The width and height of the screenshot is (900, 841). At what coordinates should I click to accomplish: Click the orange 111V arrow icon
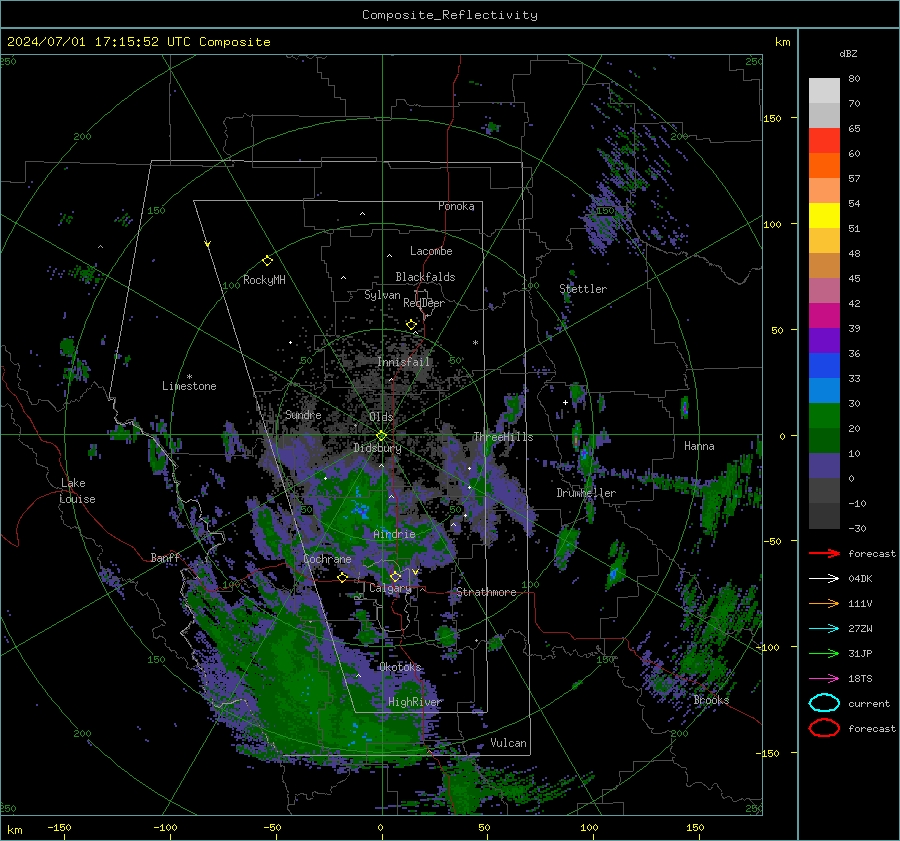824,603
